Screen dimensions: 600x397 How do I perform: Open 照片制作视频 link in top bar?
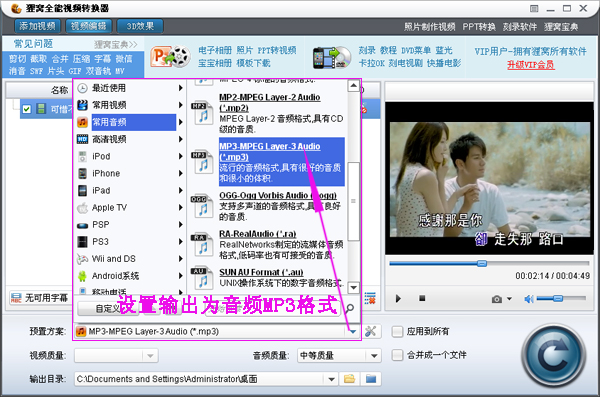[429, 27]
